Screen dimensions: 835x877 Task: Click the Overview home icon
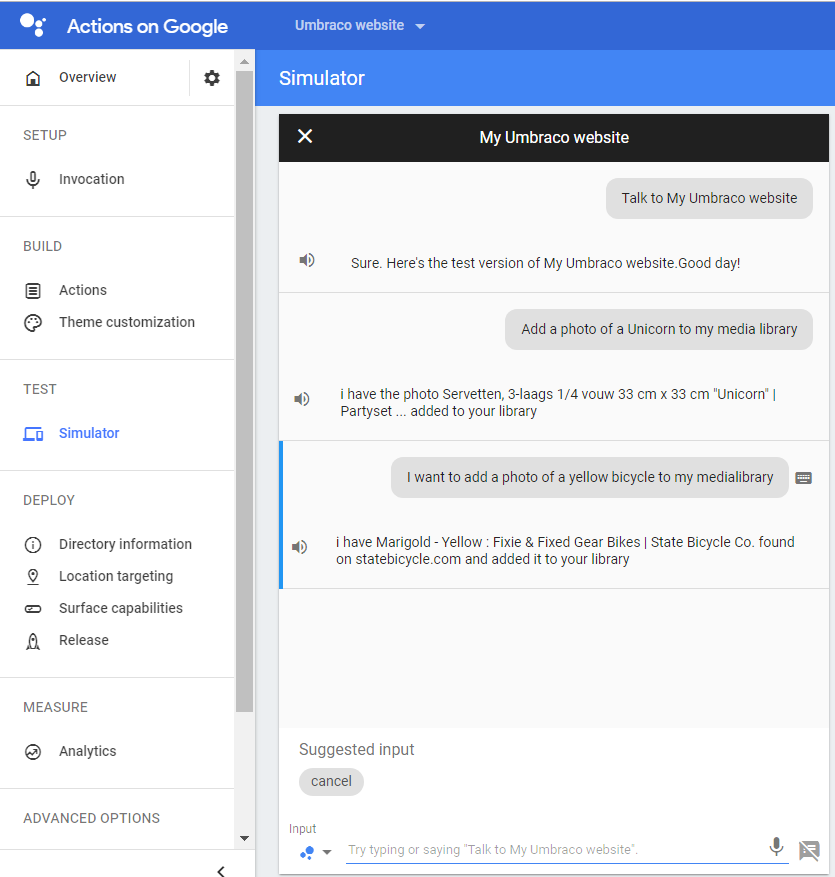click(x=33, y=78)
